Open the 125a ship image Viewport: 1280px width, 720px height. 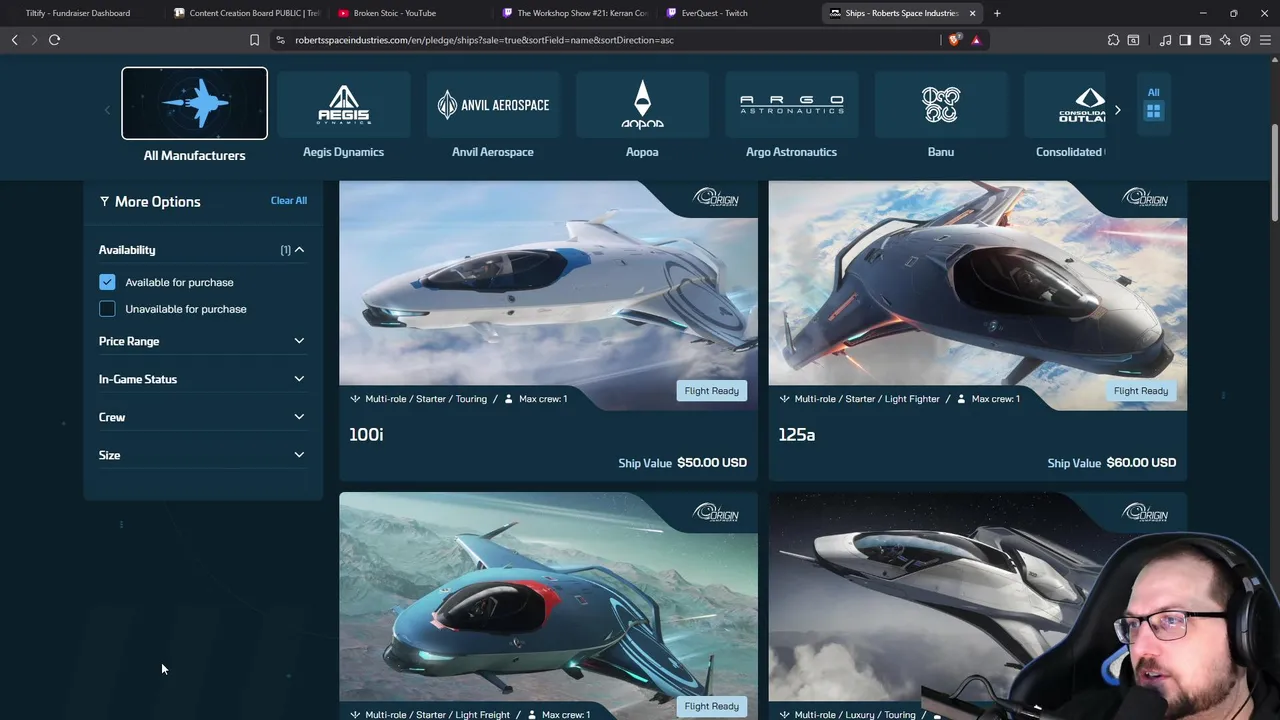click(977, 296)
